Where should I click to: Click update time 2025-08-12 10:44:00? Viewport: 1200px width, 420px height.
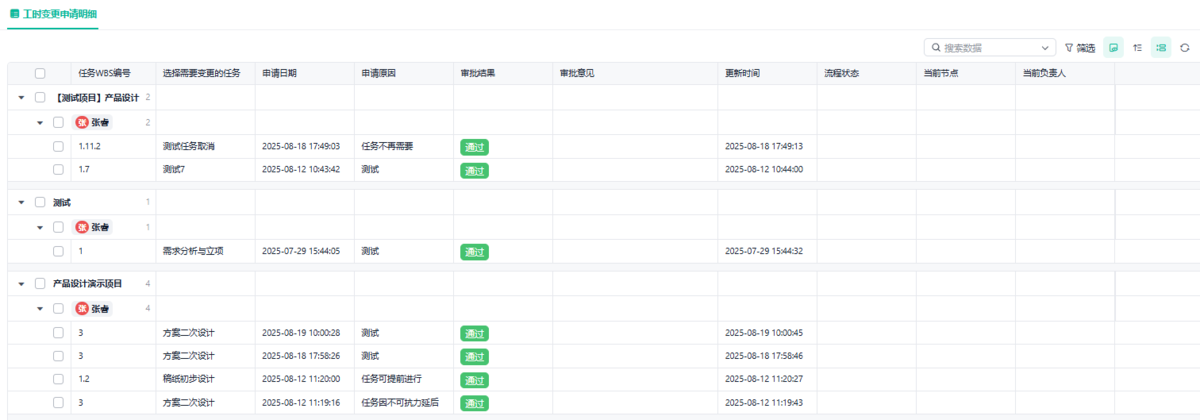tap(764, 170)
